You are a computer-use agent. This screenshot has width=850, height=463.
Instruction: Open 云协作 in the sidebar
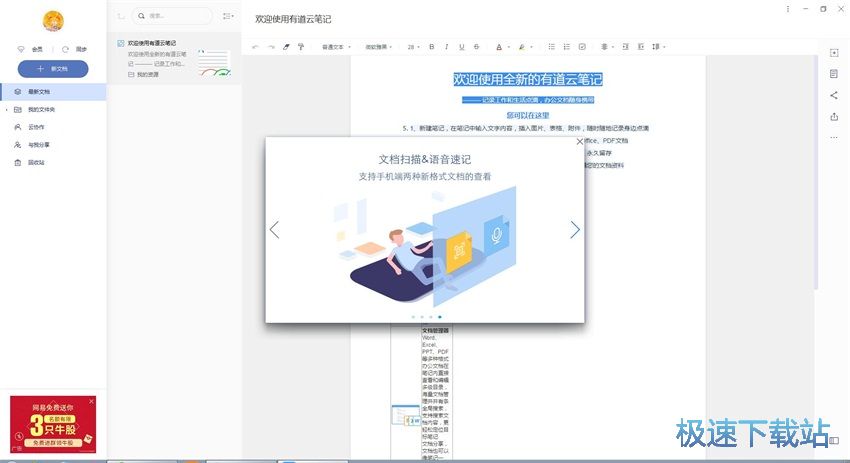(53, 127)
